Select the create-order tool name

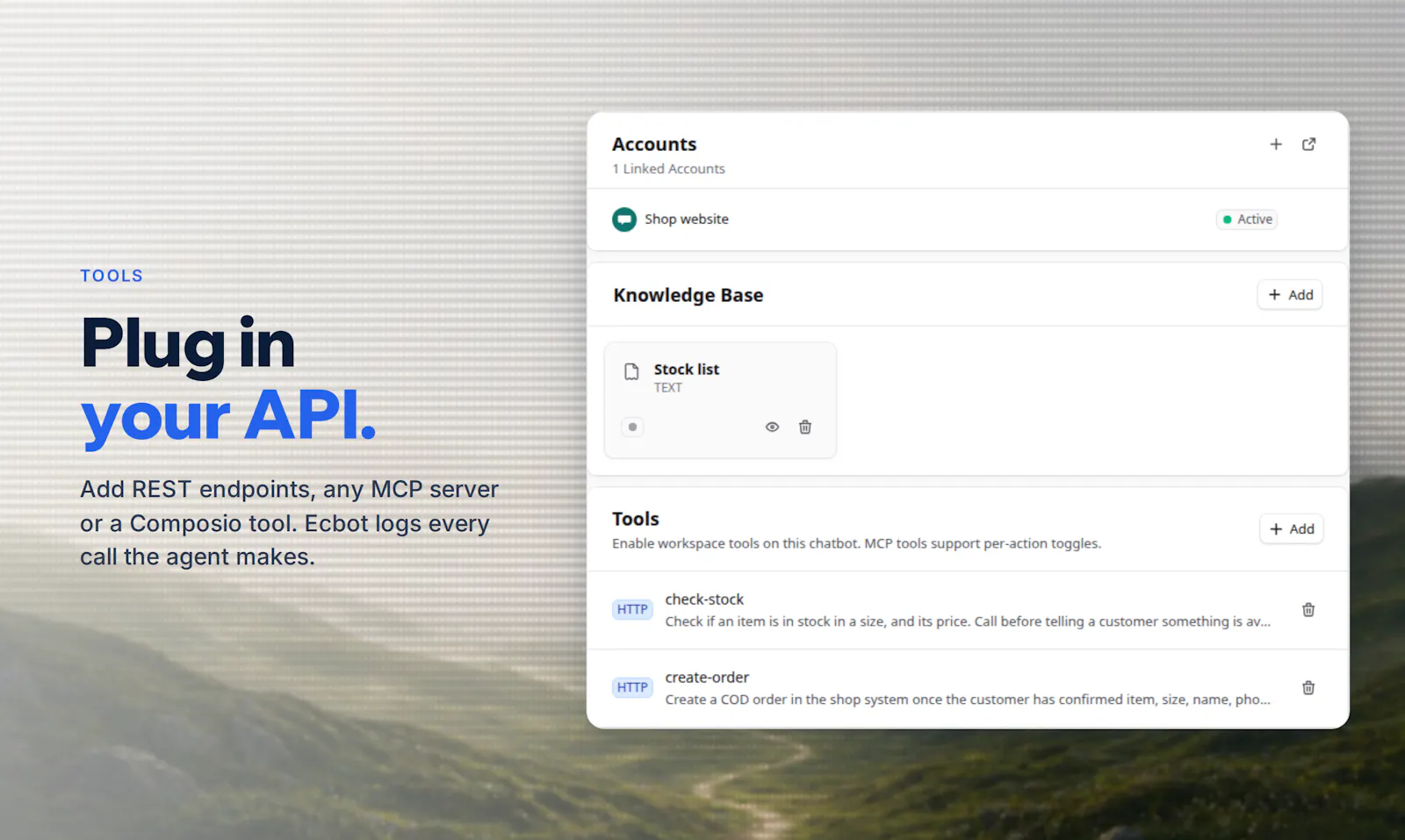[x=707, y=678]
